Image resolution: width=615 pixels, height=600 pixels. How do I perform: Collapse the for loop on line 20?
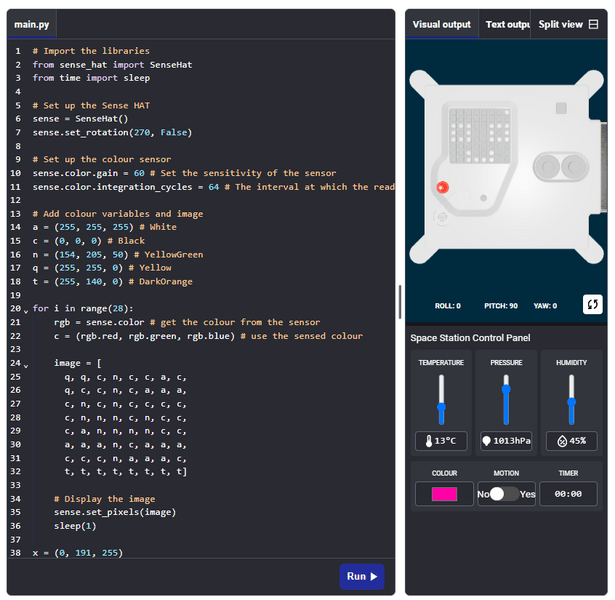pos(26,311)
